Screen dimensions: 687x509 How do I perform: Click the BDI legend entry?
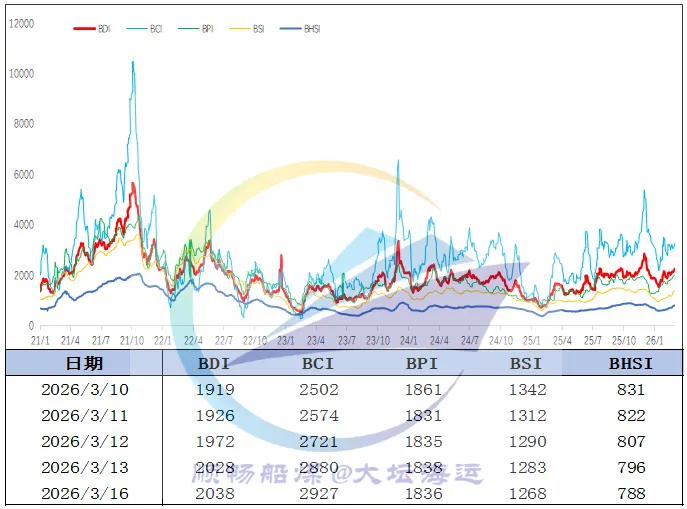point(92,29)
